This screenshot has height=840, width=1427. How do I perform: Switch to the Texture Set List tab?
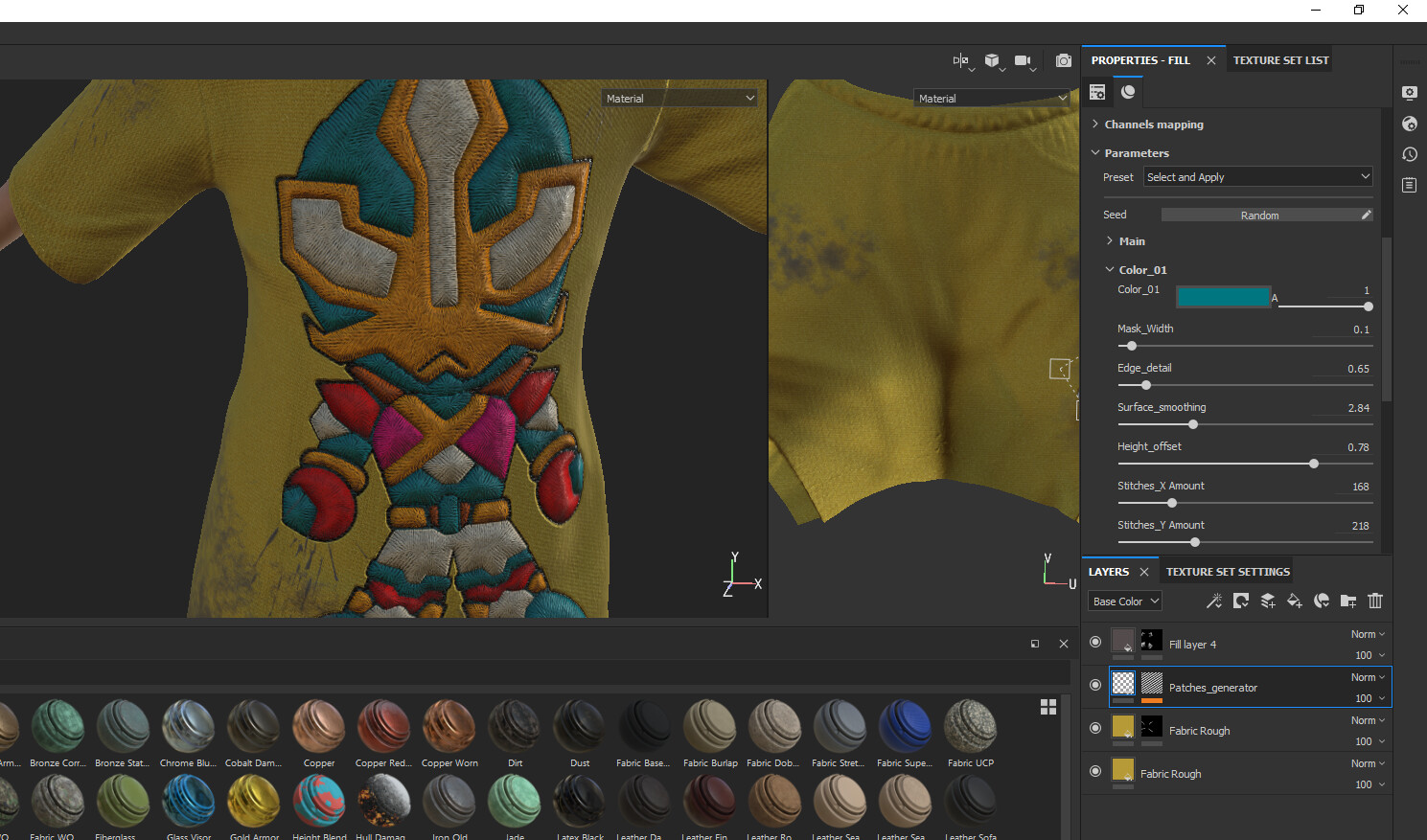pos(1280,60)
